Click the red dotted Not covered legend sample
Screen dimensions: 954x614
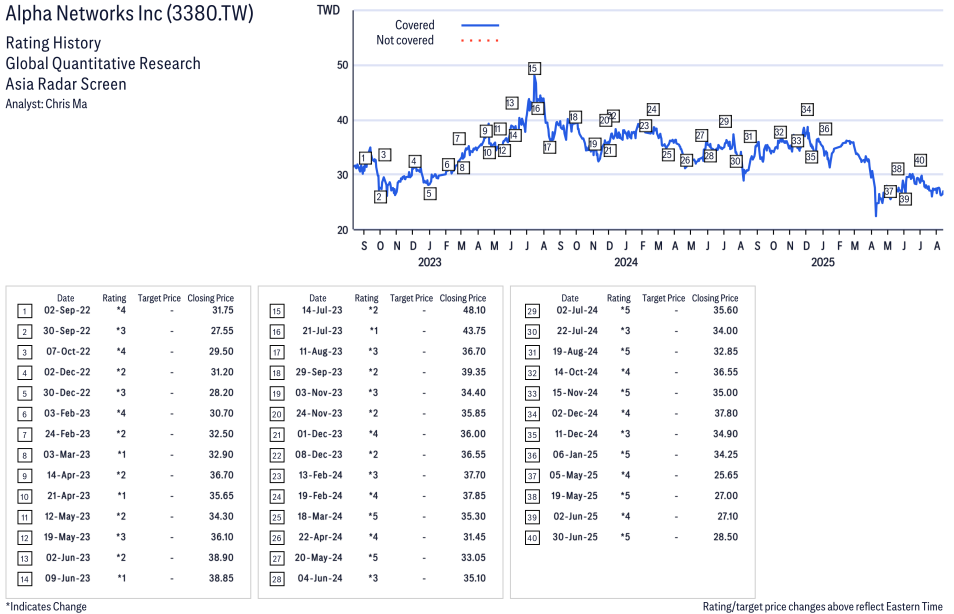(x=480, y=40)
